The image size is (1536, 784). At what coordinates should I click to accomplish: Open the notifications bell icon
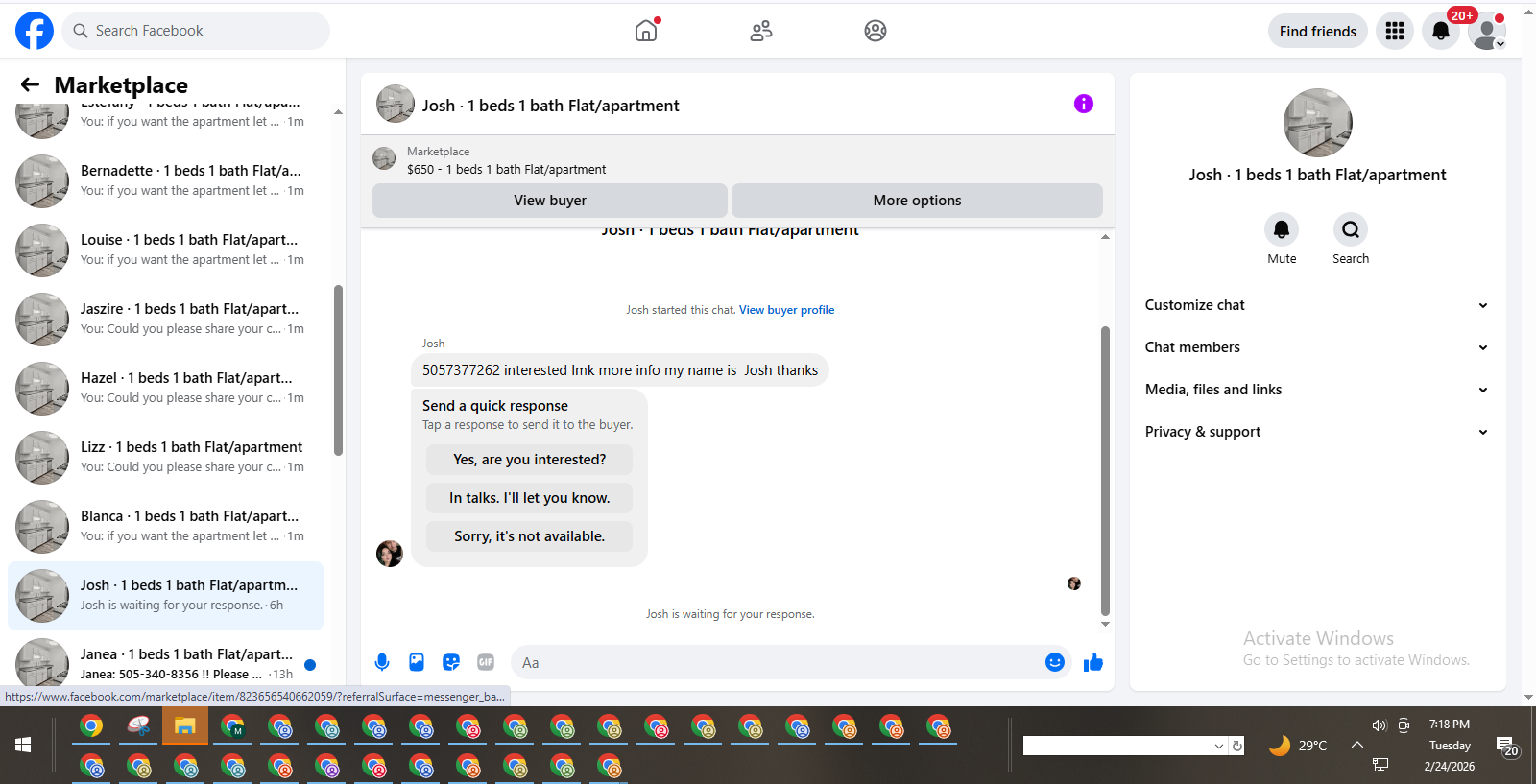(1441, 31)
